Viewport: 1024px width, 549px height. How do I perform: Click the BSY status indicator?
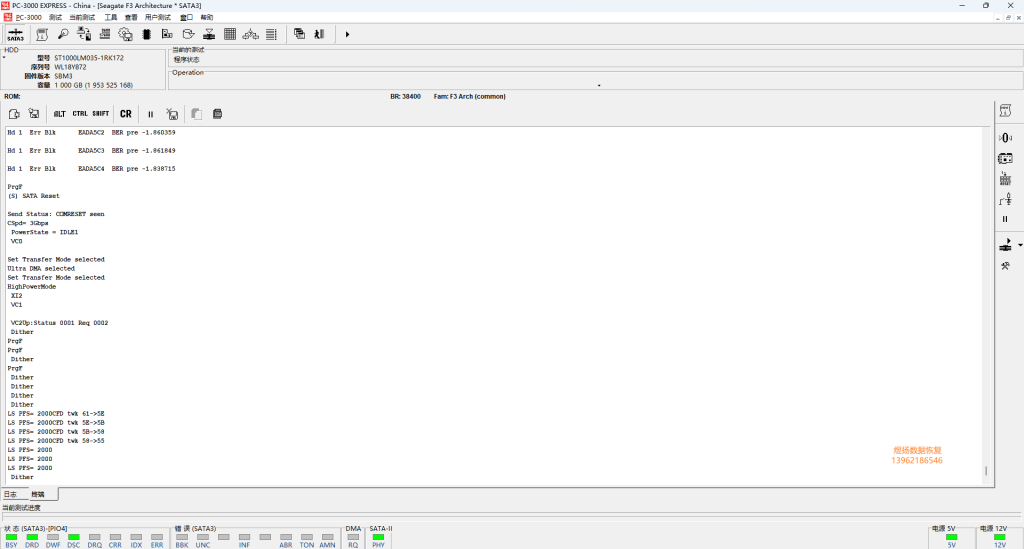11,537
